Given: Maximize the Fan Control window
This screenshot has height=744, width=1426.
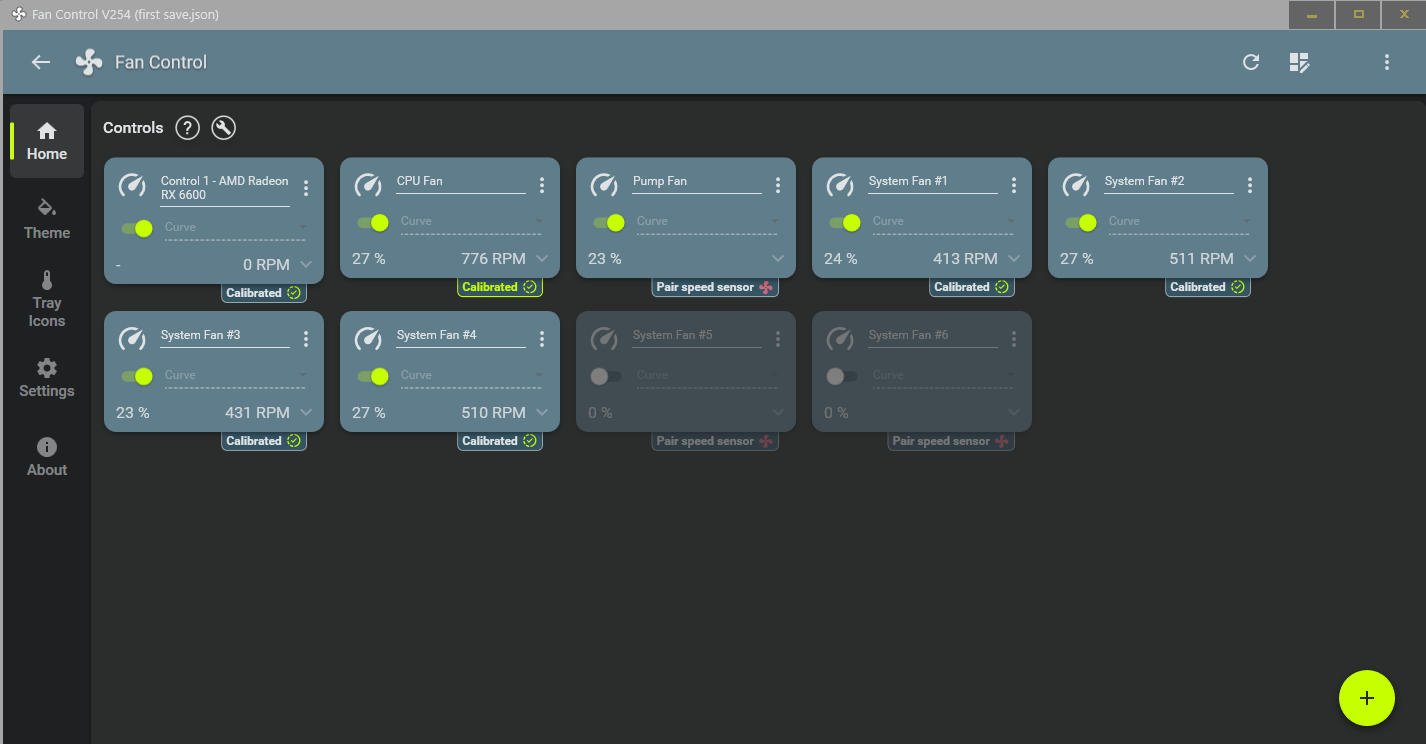Looking at the screenshot, I should (1358, 15).
